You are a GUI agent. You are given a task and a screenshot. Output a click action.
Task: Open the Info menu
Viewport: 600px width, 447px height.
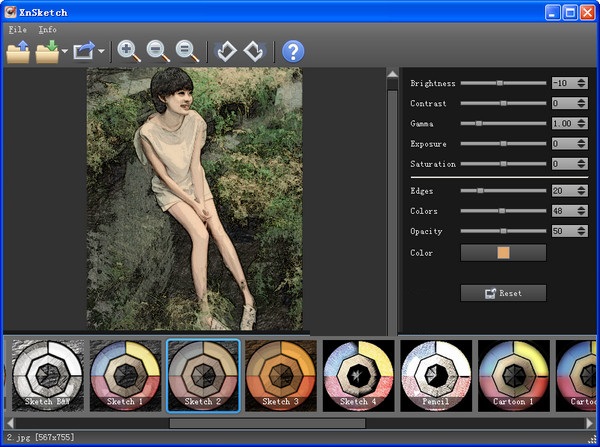tap(47, 30)
